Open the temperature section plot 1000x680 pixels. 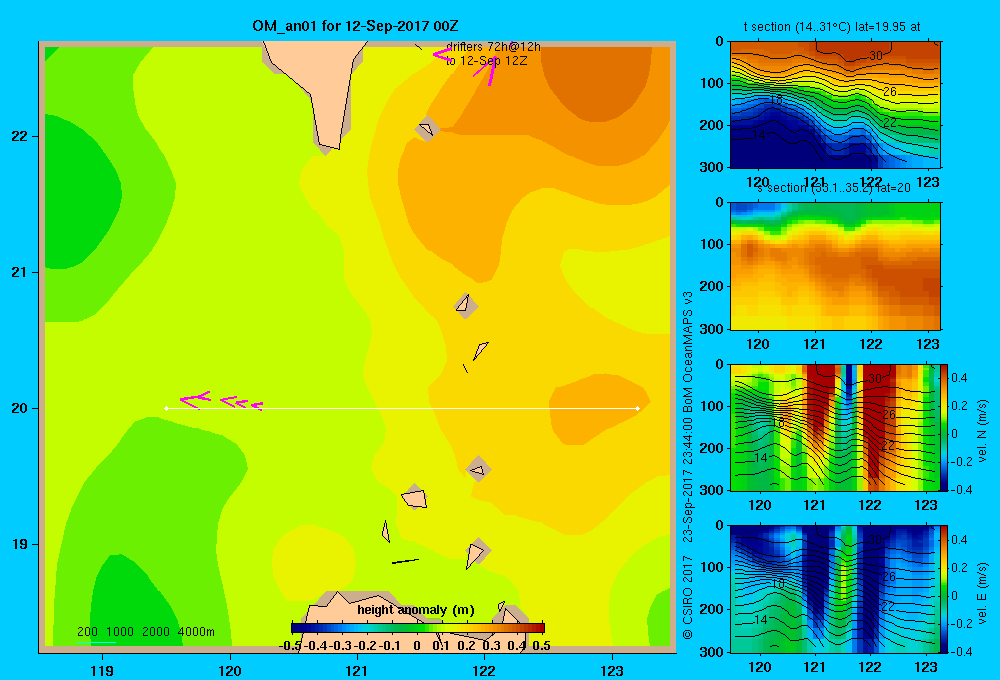pyautogui.click(x=835, y=105)
